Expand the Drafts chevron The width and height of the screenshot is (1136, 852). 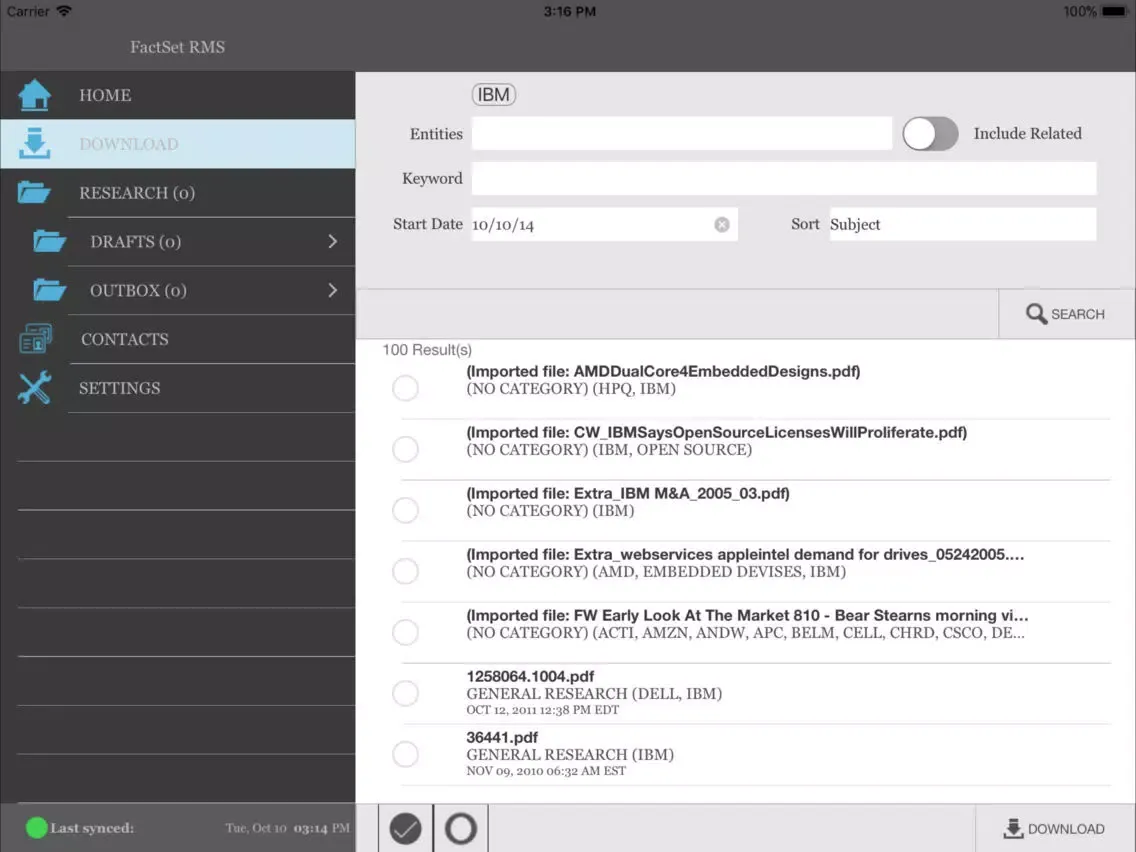point(333,241)
